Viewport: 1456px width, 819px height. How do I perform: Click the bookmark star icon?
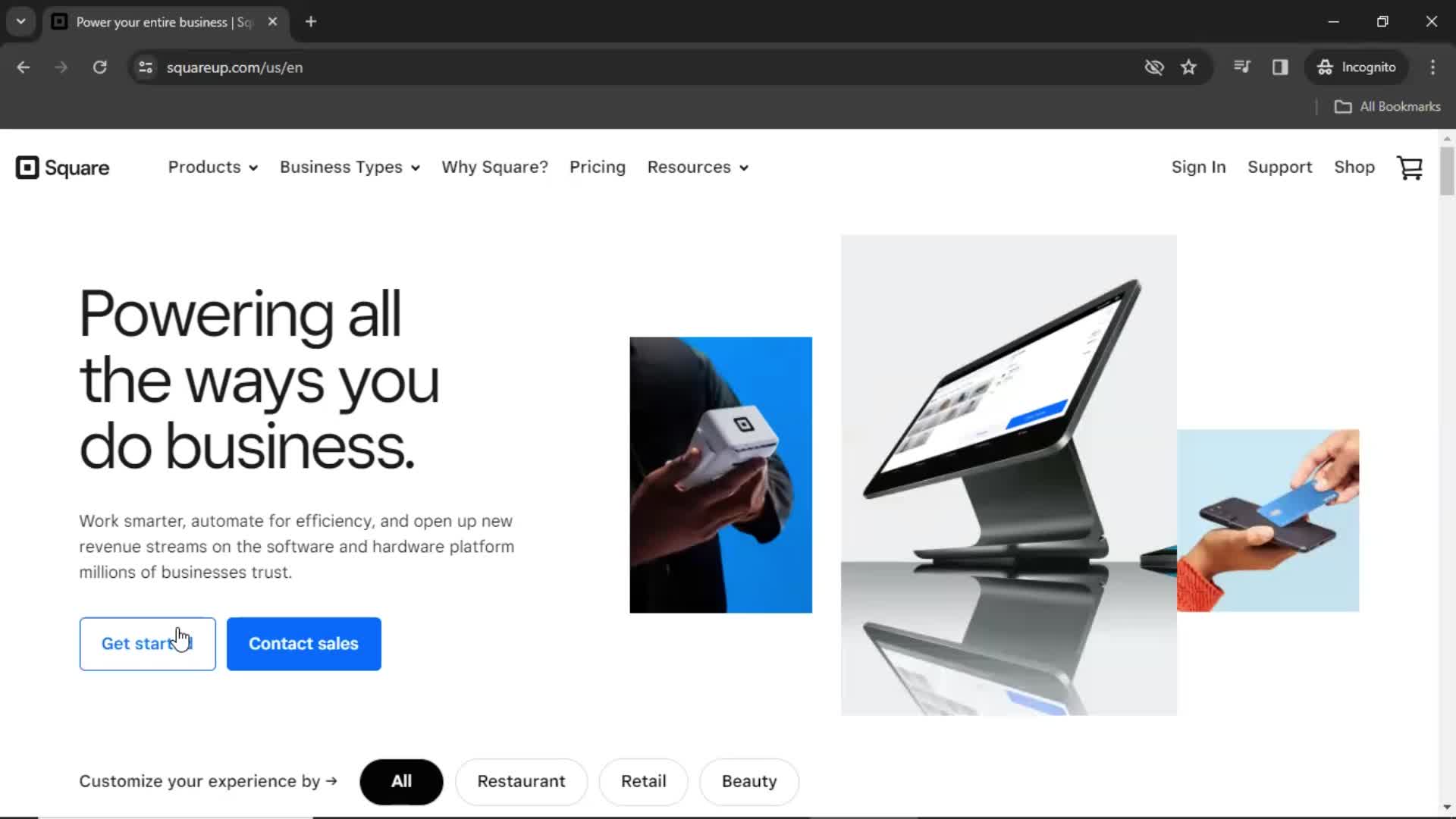tap(1189, 67)
